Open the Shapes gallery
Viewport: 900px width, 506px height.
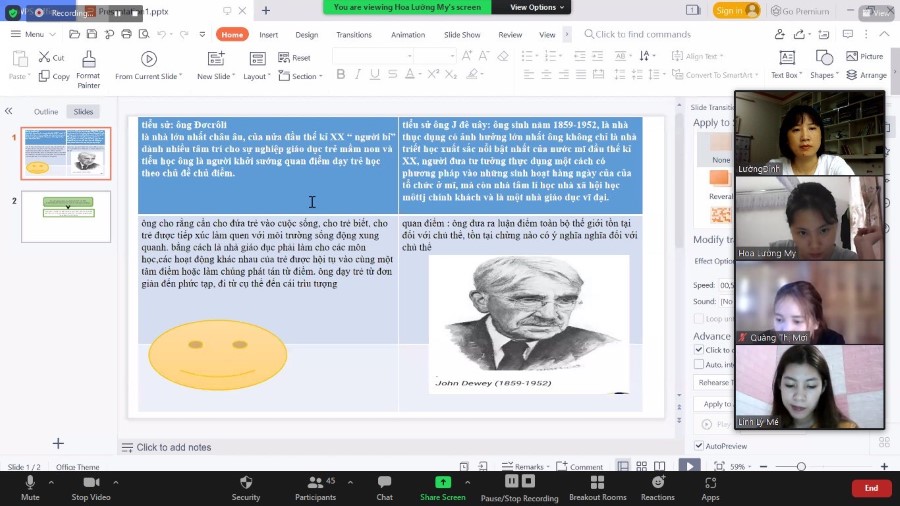click(824, 65)
